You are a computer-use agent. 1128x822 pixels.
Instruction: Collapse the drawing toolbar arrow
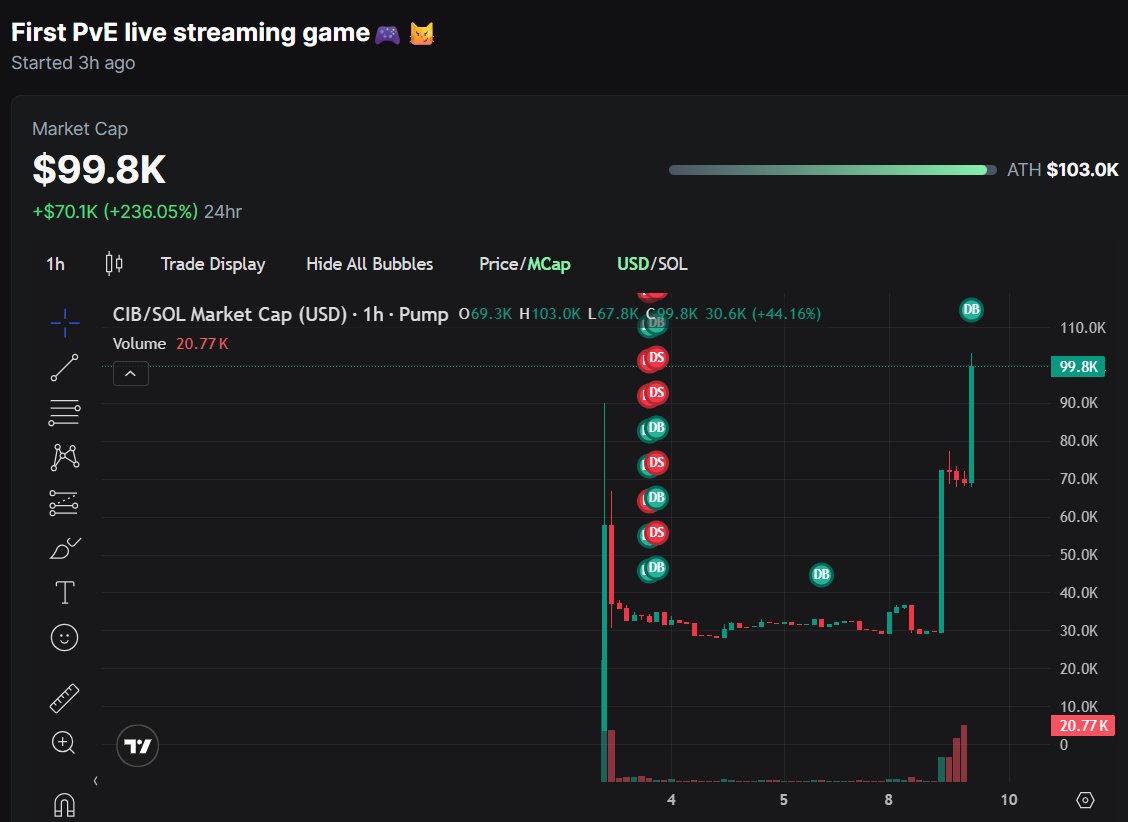click(96, 780)
